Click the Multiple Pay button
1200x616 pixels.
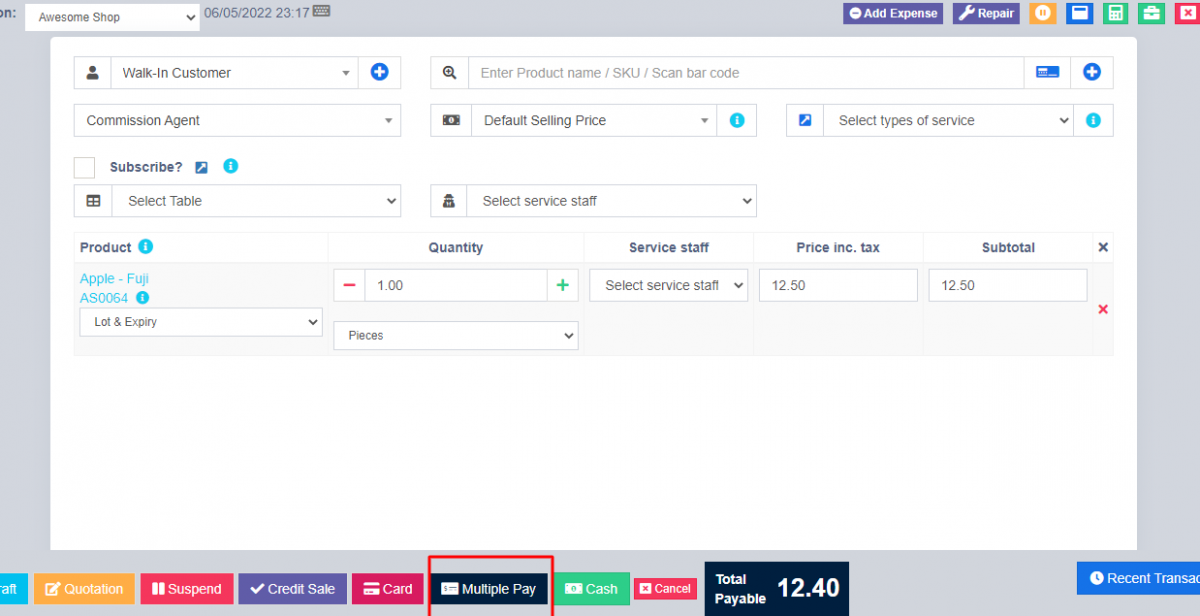point(490,589)
